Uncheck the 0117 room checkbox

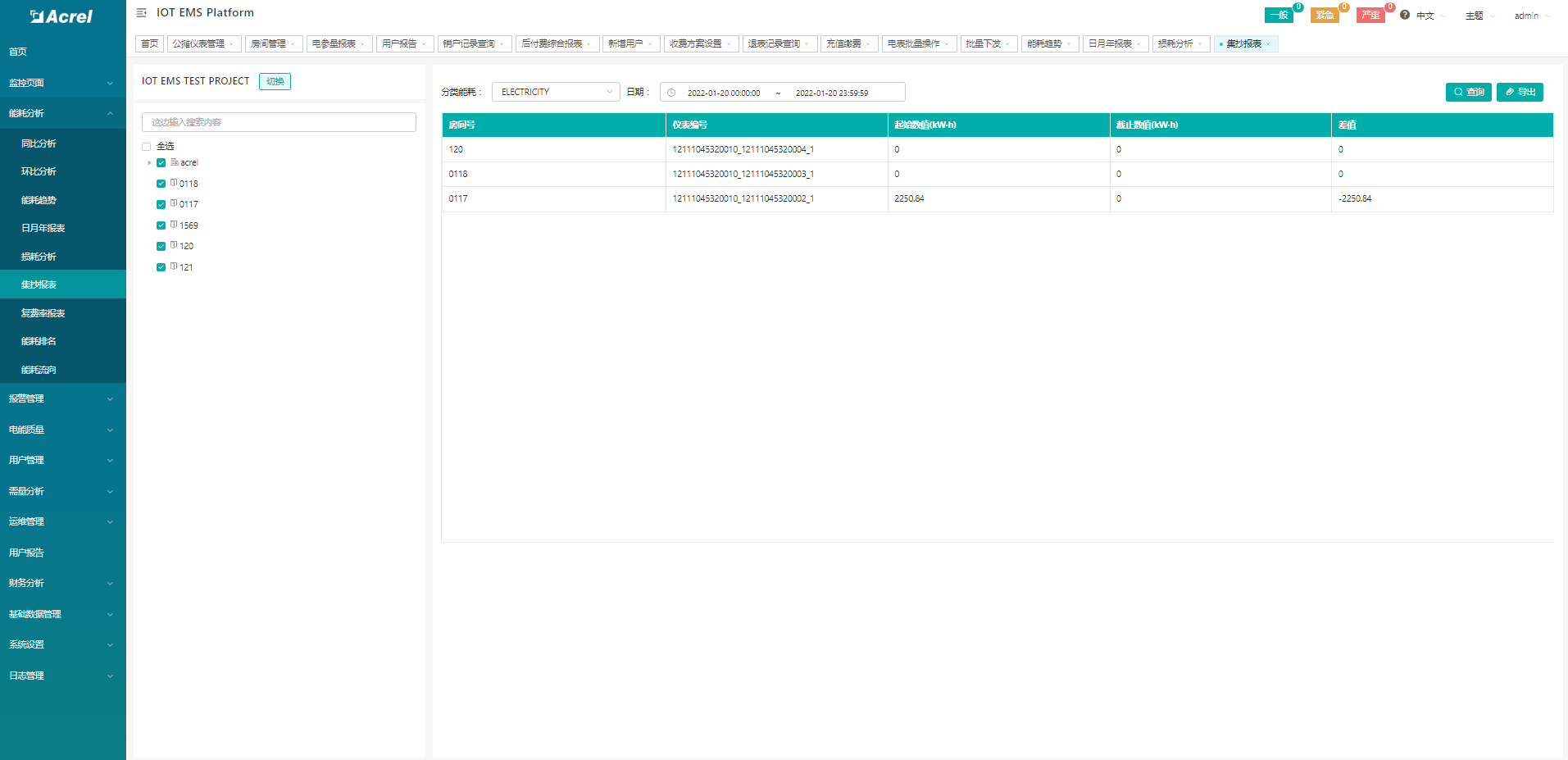pyautogui.click(x=161, y=205)
